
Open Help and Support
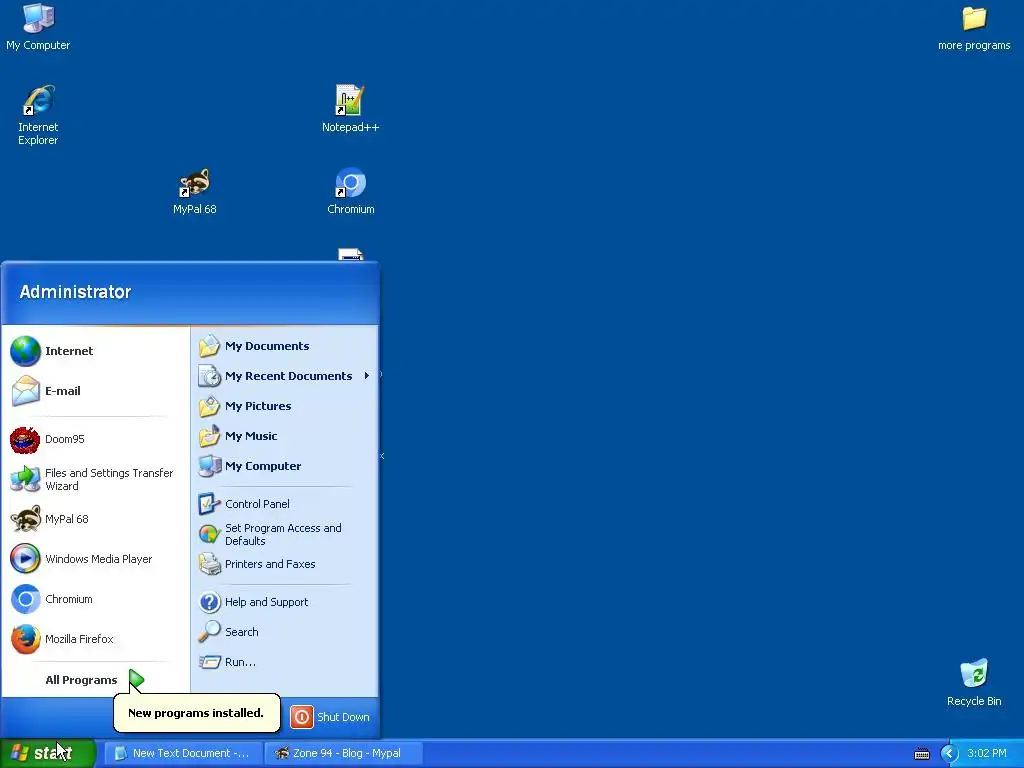[x=285, y=602]
